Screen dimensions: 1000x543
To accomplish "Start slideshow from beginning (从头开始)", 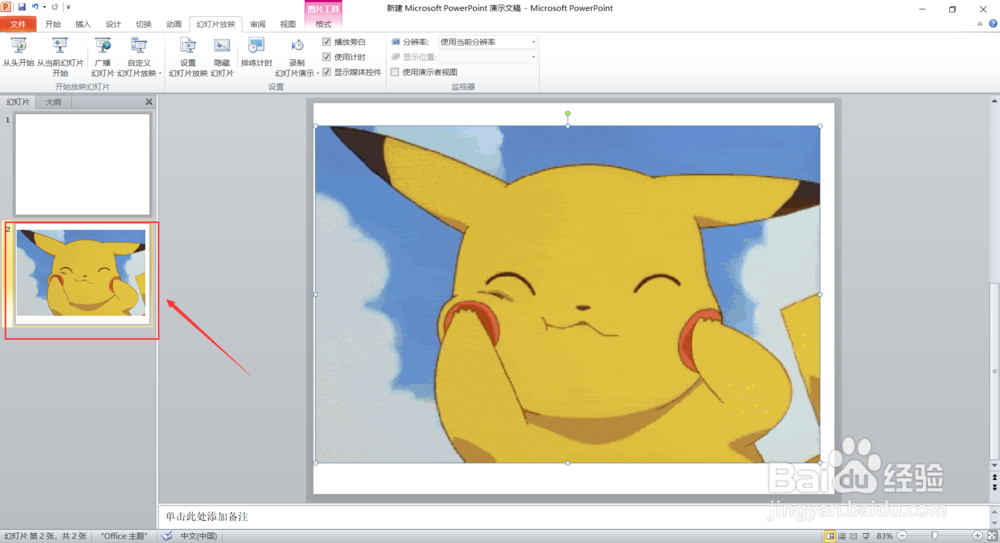I will tap(18, 52).
